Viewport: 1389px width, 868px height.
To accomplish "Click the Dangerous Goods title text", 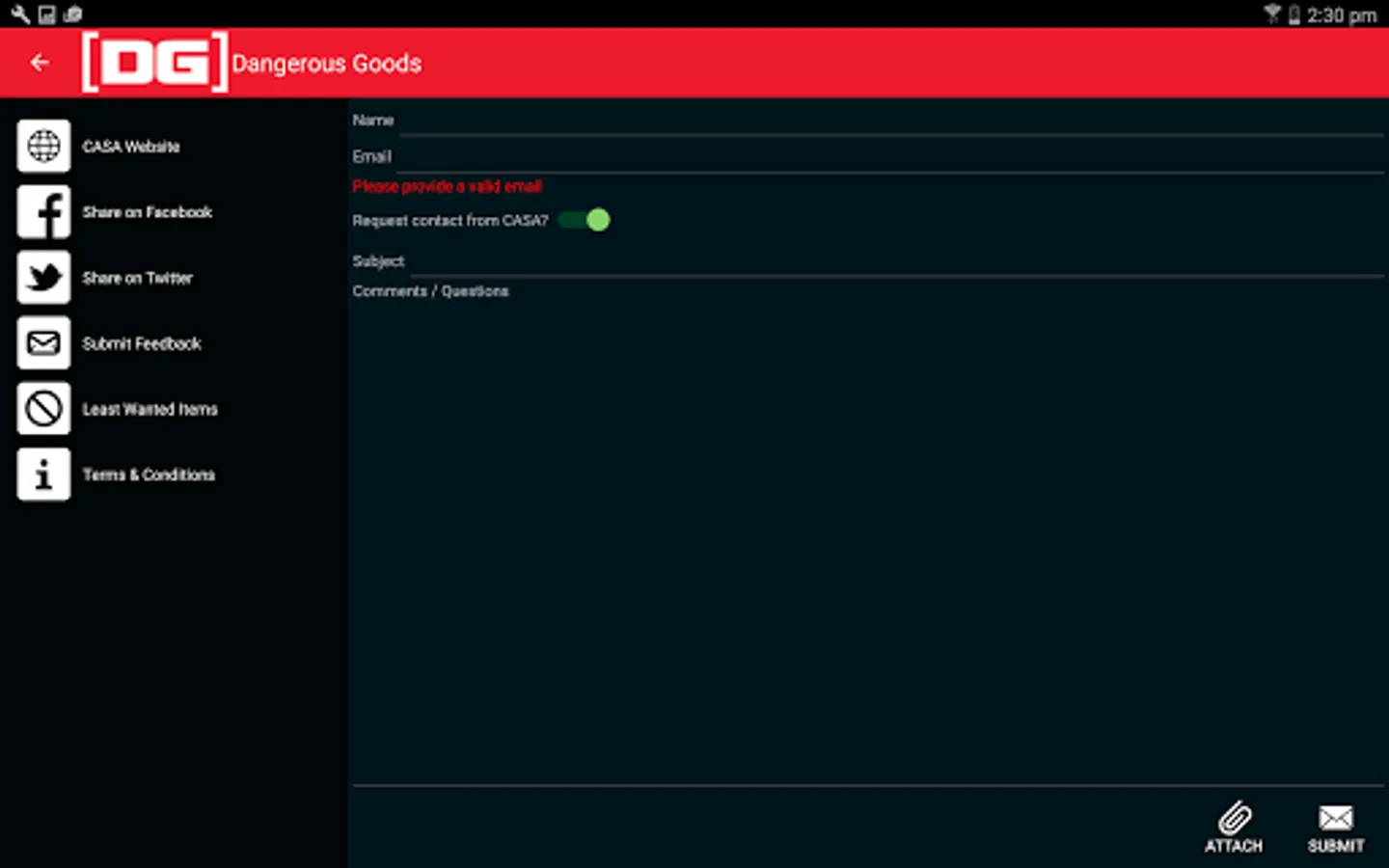I will (327, 64).
